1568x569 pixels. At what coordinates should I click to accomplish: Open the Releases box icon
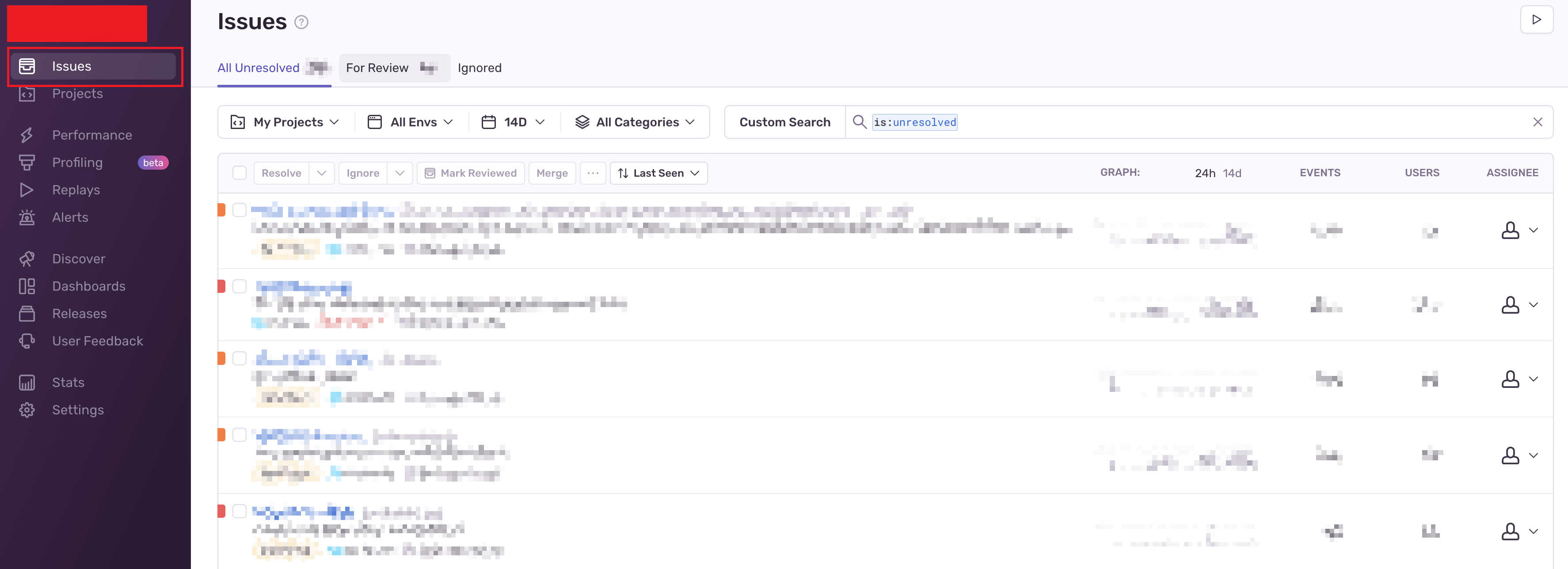pyautogui.click(x=27, y=313)
